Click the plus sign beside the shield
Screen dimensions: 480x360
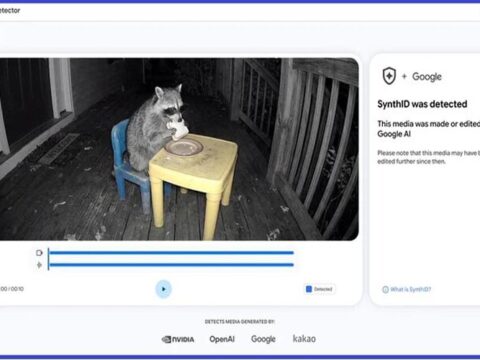(x=404, y=76)
